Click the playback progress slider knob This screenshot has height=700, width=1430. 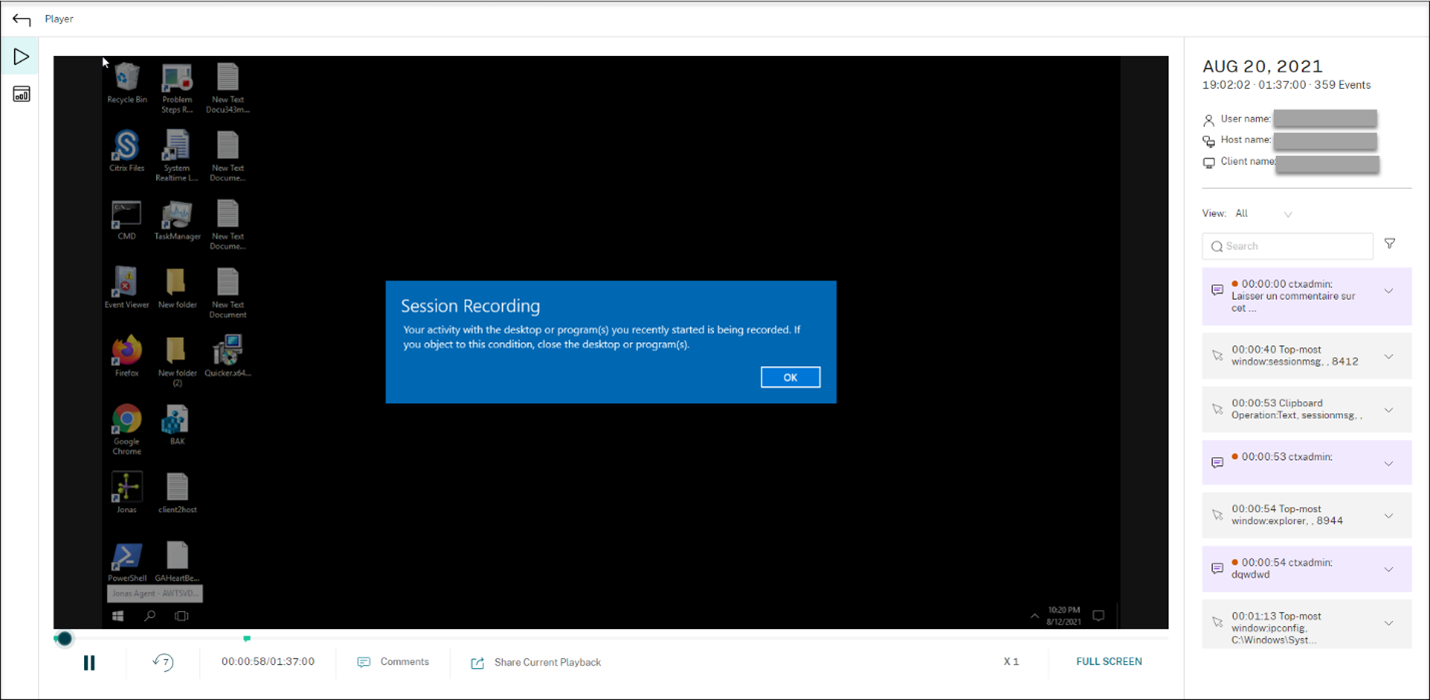(64, 638)
